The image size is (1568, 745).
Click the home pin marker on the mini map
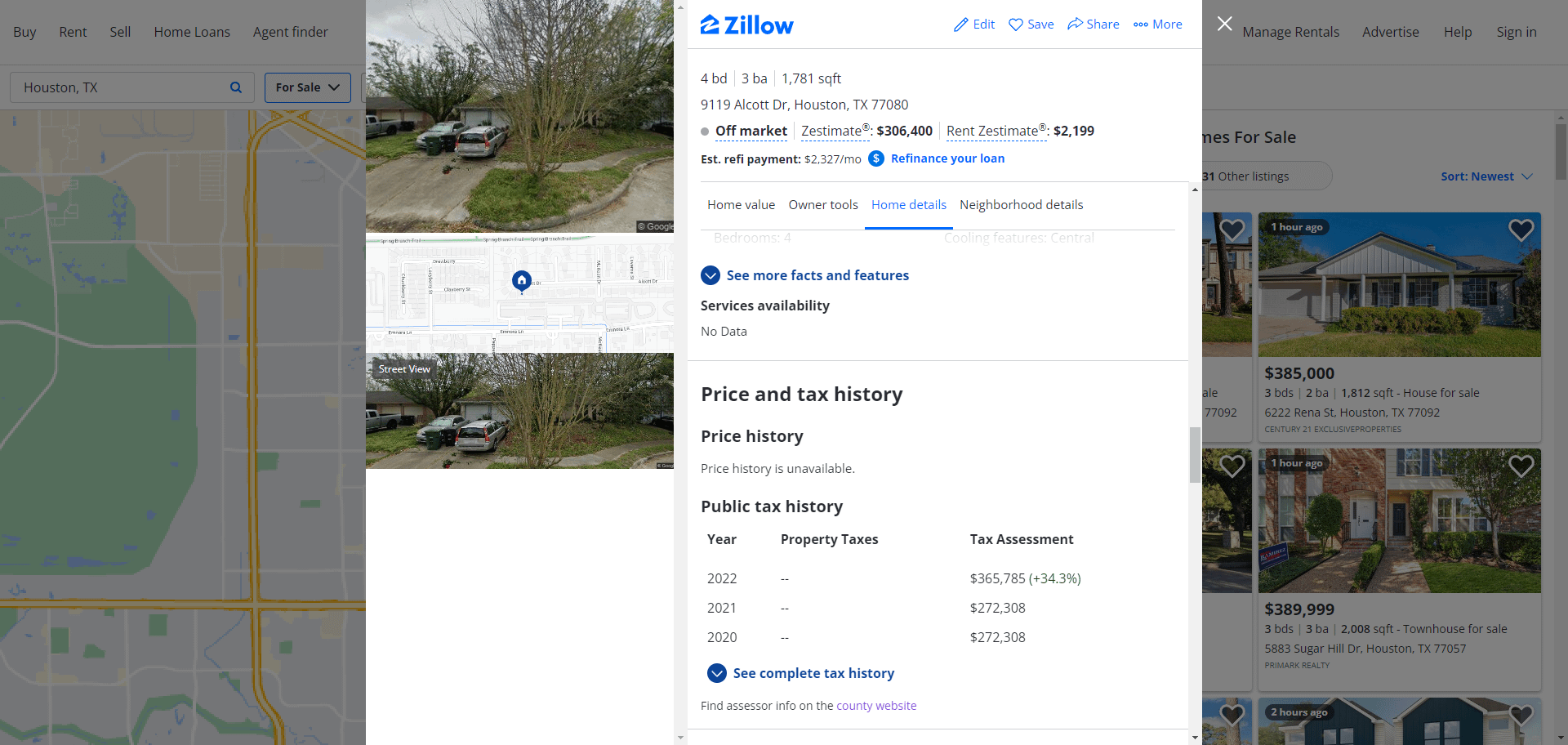pyautogui.click(x=521, y=280)
